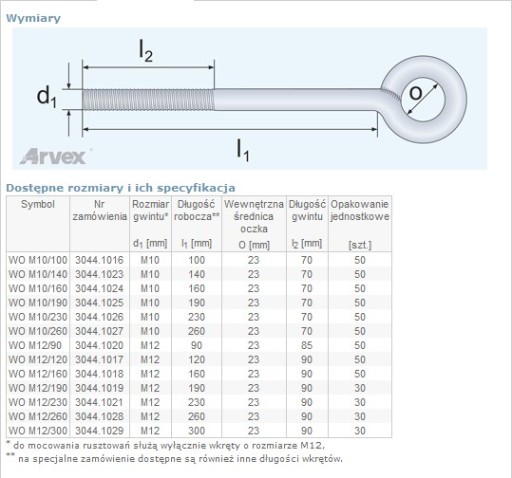Click working length 140 in WO M10/140 row
512x478 pixels.
[197, 274]
